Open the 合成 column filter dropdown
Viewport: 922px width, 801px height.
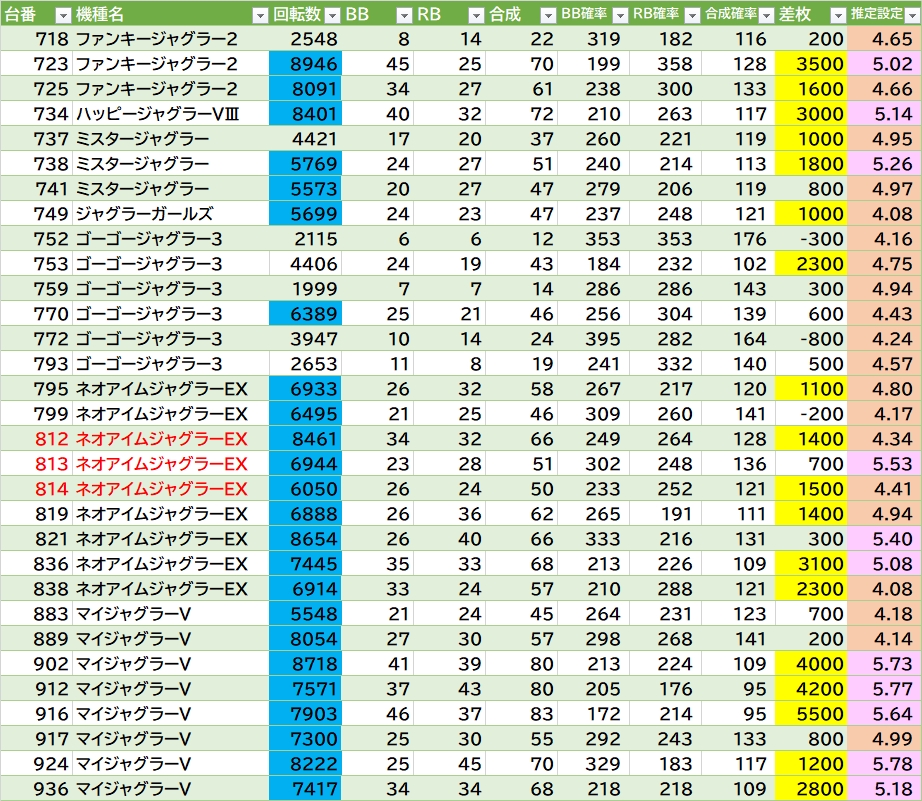(547, 15)
